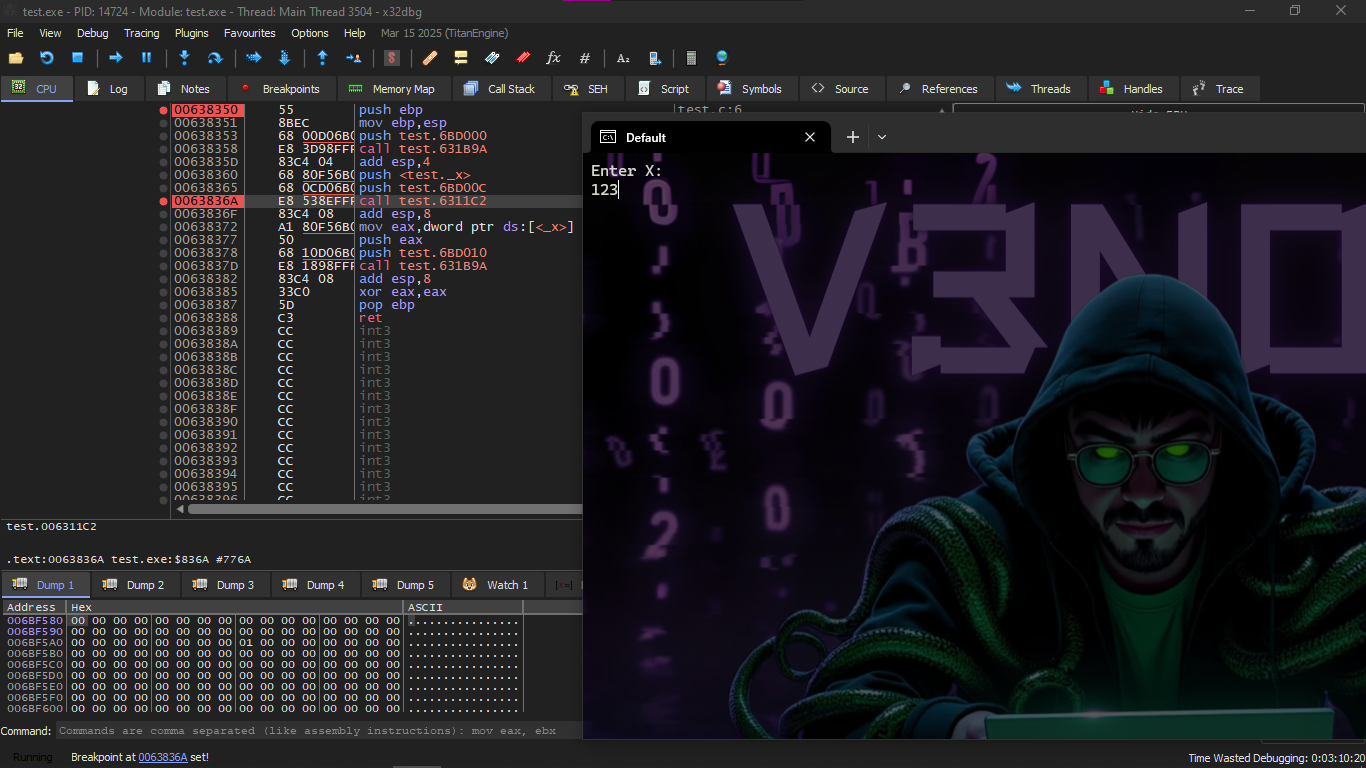The width and height of the screenshot is (1366, 768).
Task: Toggle breakpoint bullet at address 00638350
Action: click(164, 110)
